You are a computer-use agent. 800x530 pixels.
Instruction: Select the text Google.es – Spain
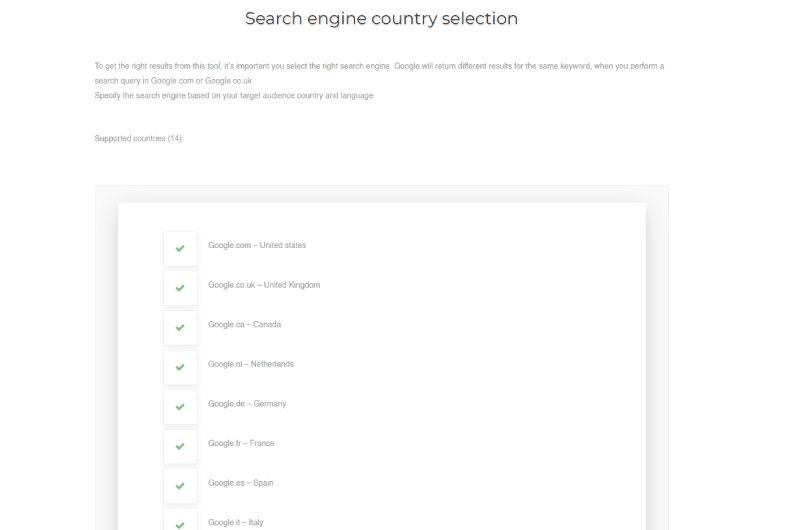pyautogui.click(x=240, y=483)
